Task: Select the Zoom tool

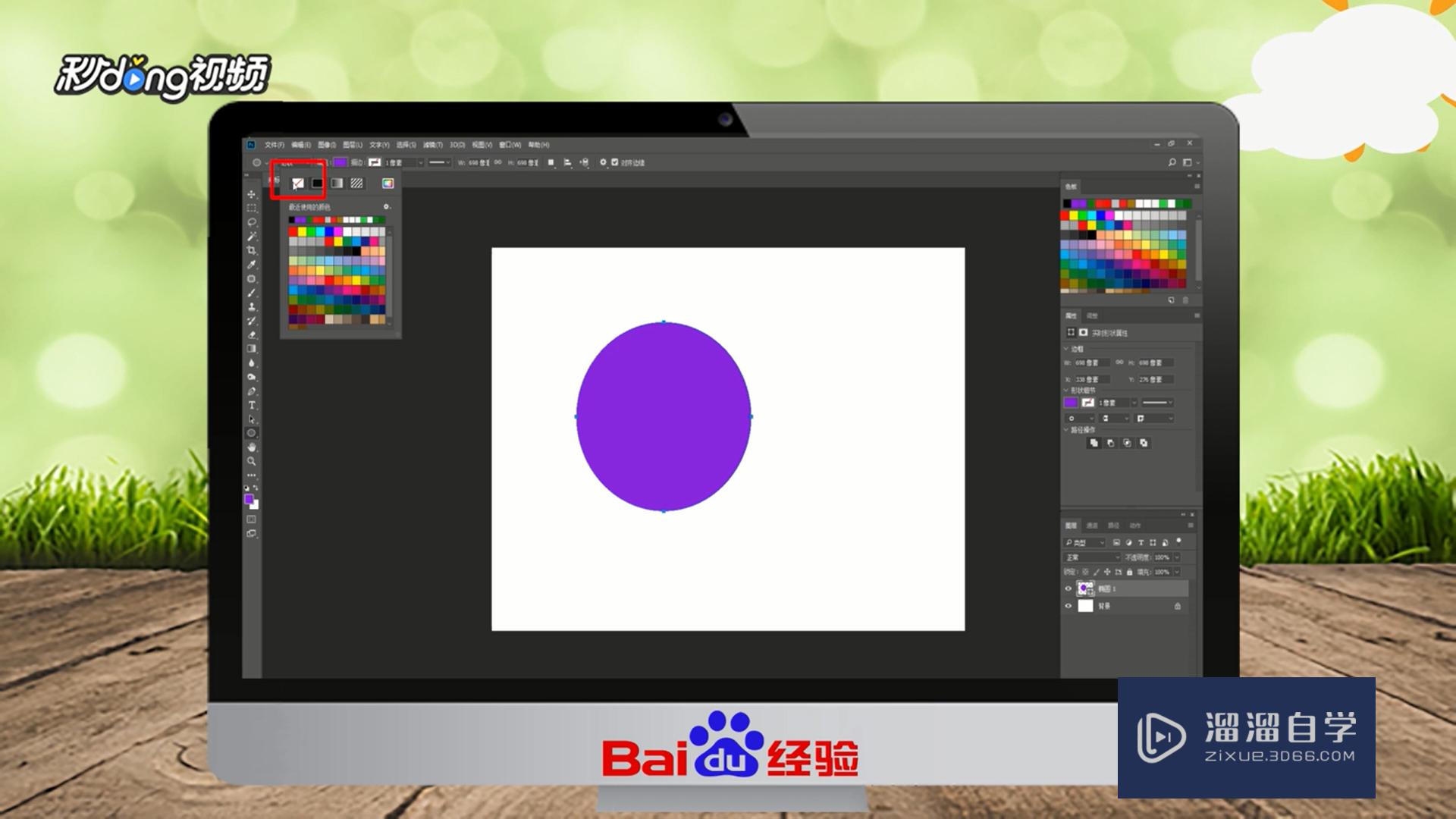Action: pos(251,461)
